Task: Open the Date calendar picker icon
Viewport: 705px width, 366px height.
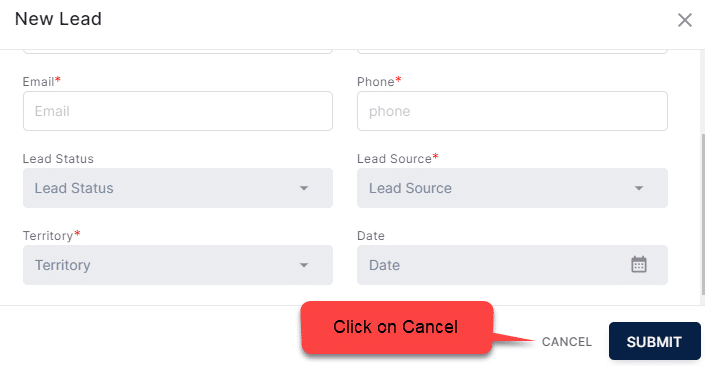Action: [638, 264]
